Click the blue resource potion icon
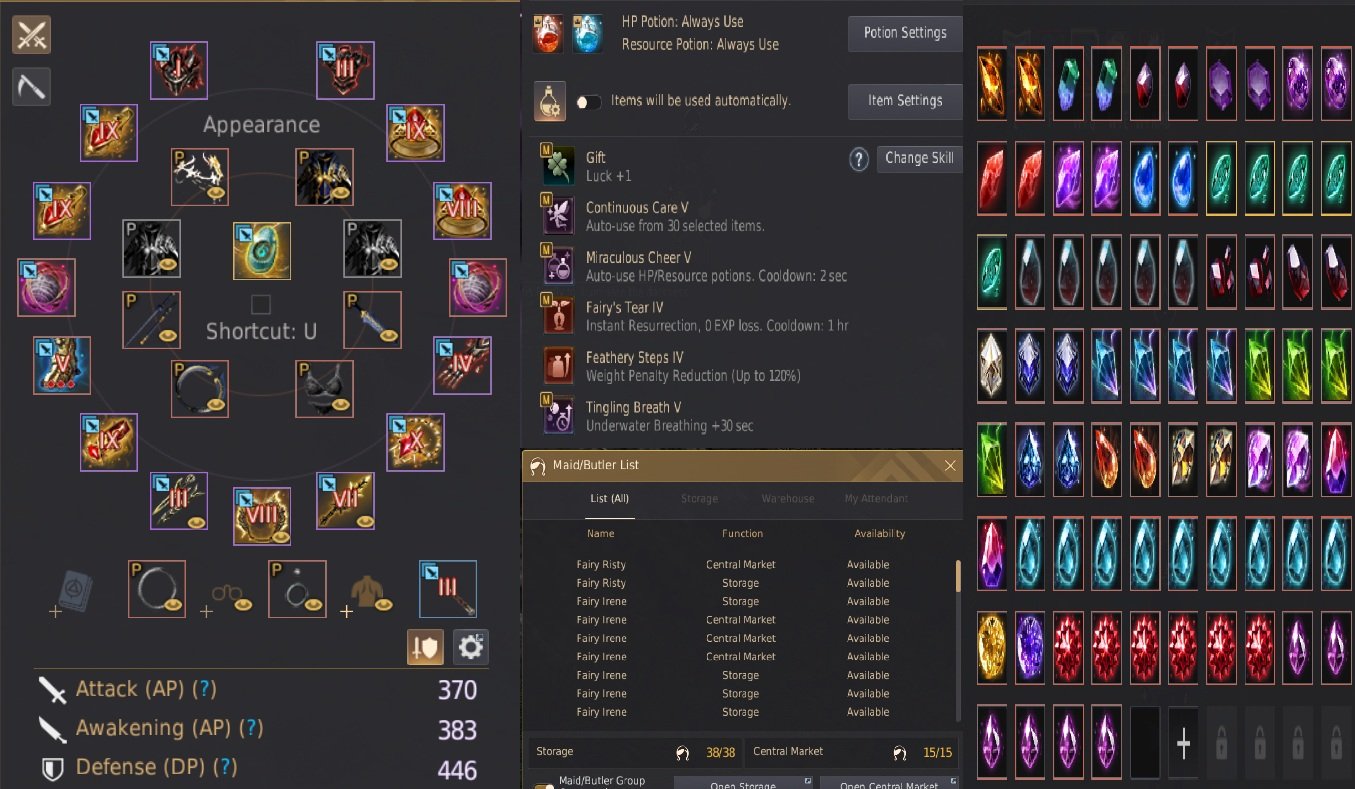Screen dimensions: 1355x789 click(587, 33)
